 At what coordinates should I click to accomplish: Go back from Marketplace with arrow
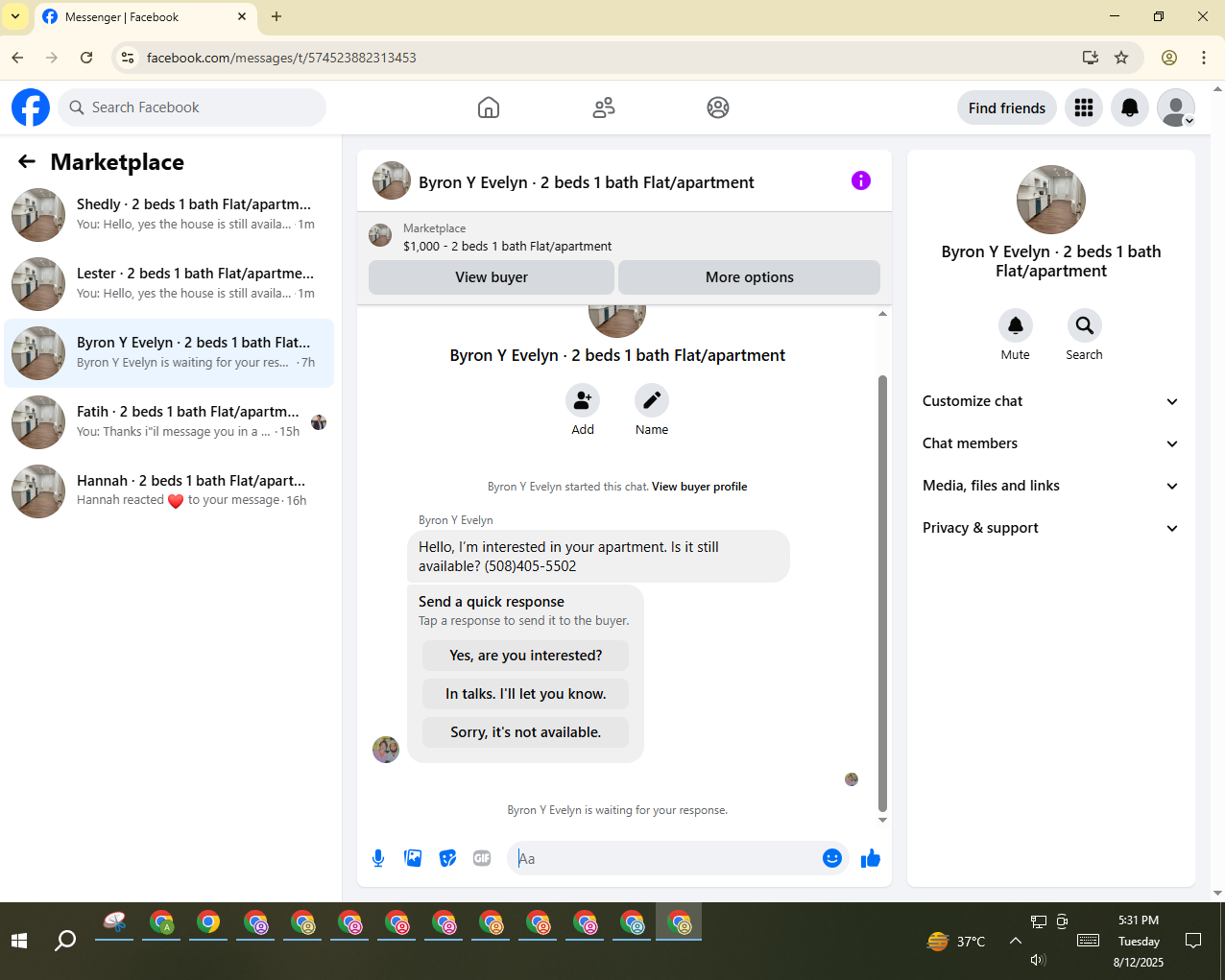pos(27,162)
